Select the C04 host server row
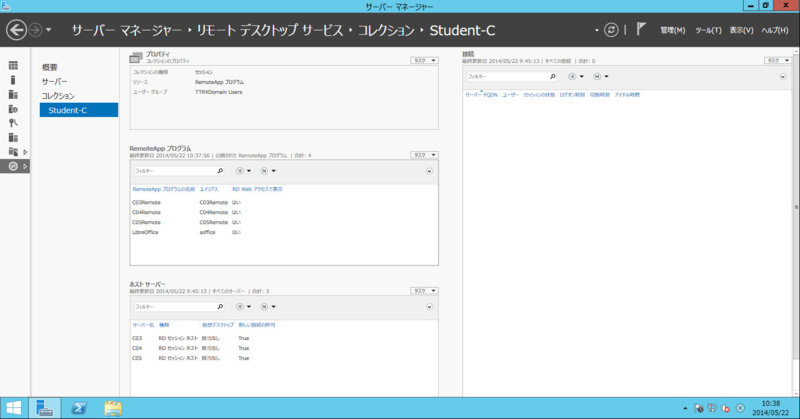Screen dimensions: 800x419 point(284,348)
